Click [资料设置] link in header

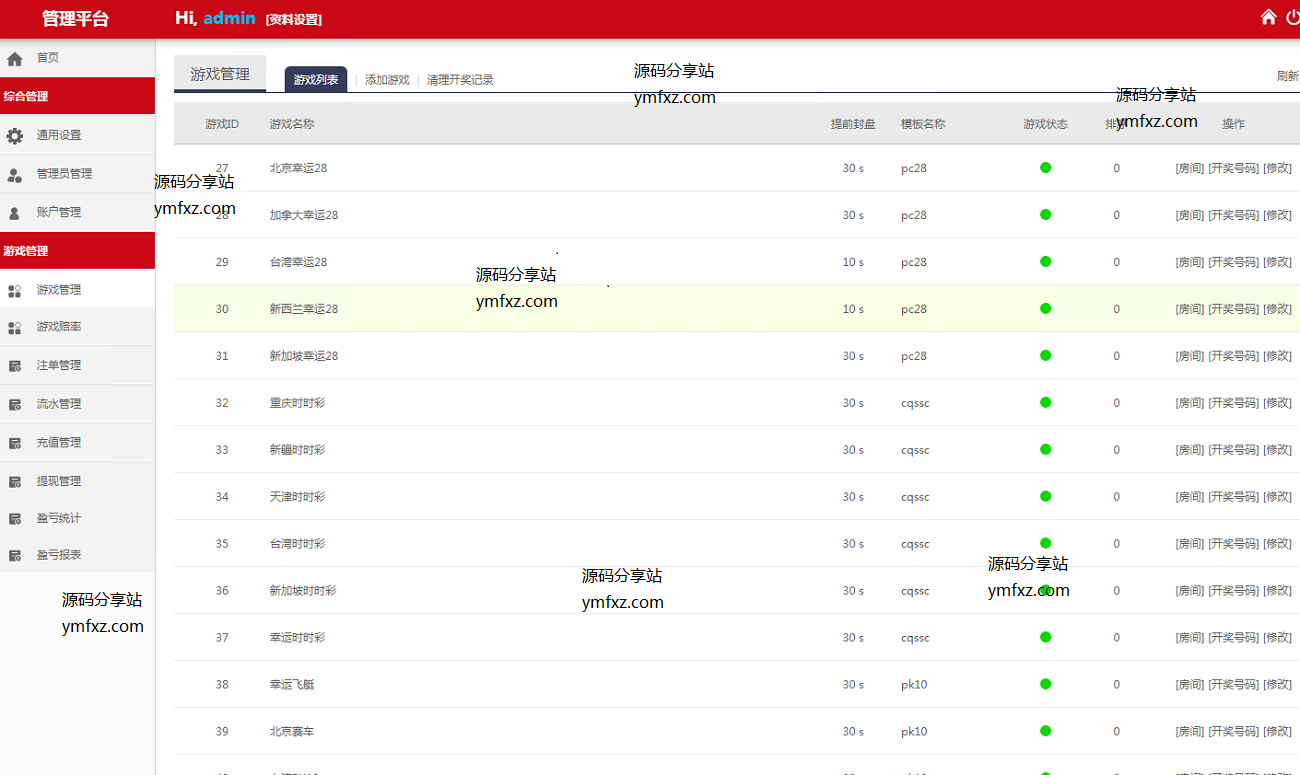[294, 19]
